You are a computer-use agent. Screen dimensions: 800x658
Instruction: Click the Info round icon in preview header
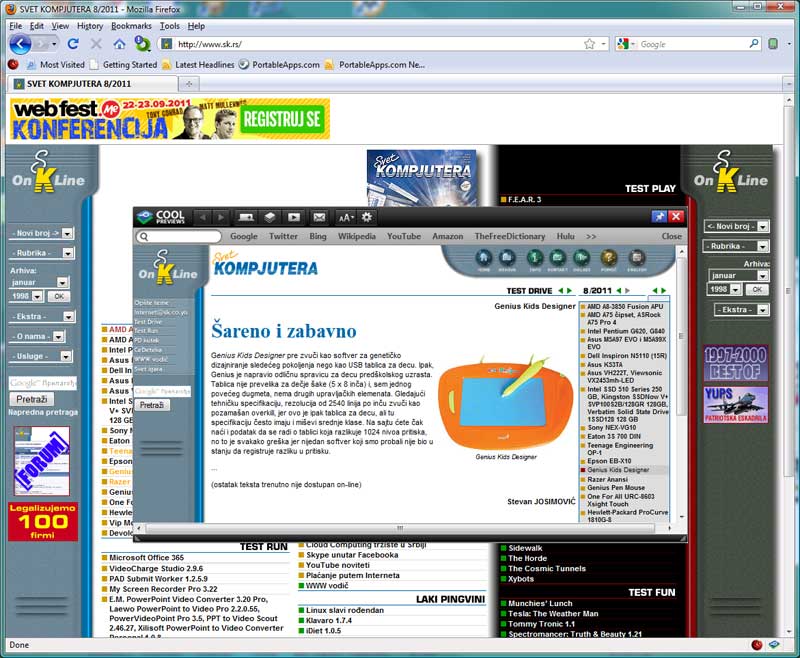pyautogui.click(x=535, y=258)
